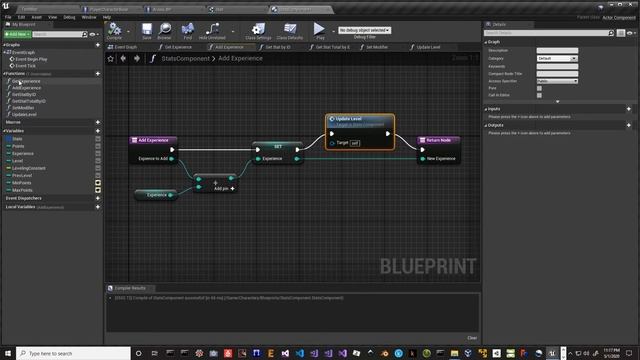Screen dimensions: 640x360
Task: Open Task View on the taskbar
Action: (154, 353)
